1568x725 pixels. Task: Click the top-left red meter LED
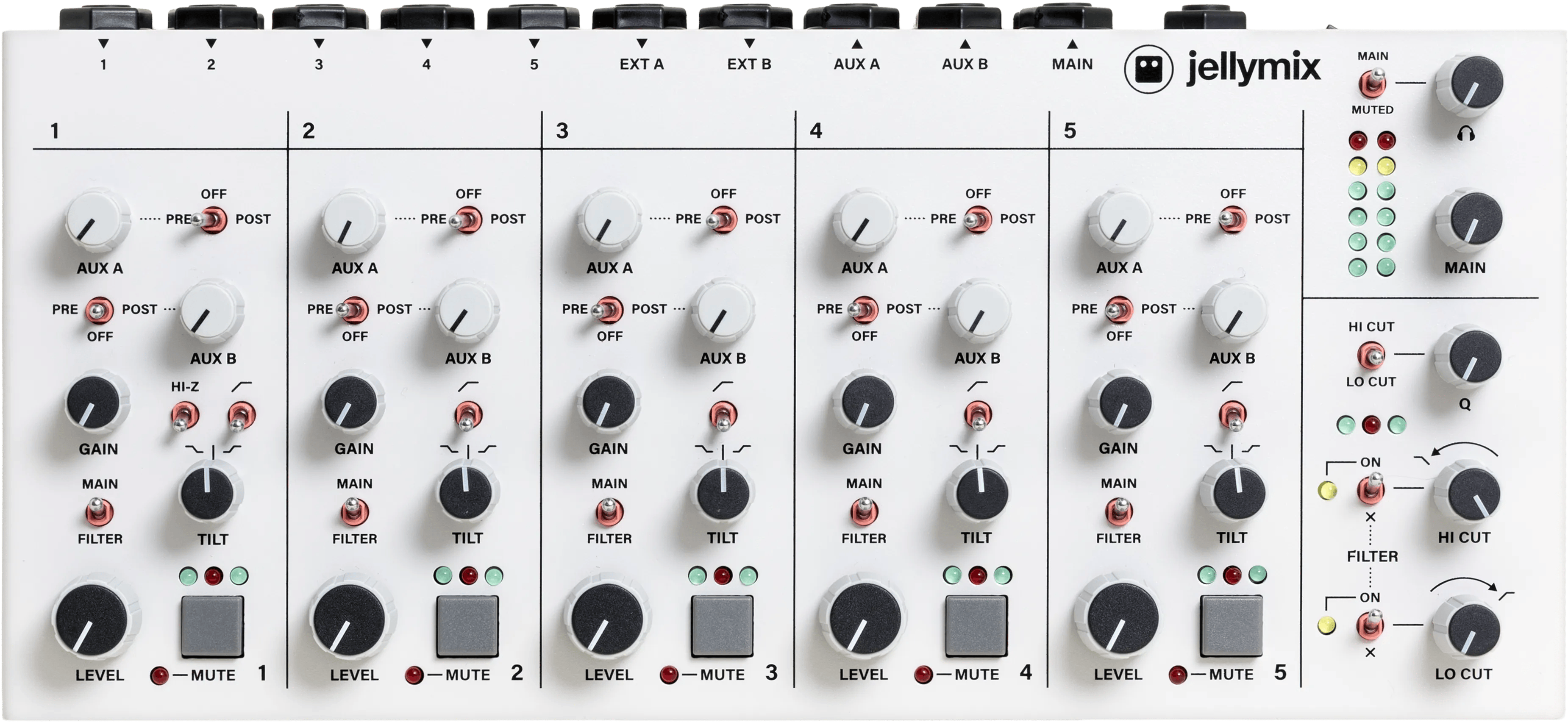coord(1357,141)
